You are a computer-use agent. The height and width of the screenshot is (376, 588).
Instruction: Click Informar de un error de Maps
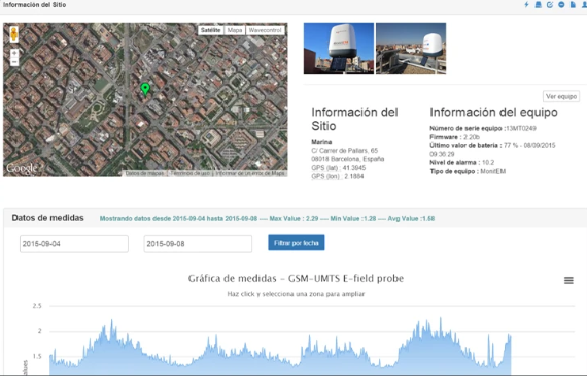(x=250, y=173)
